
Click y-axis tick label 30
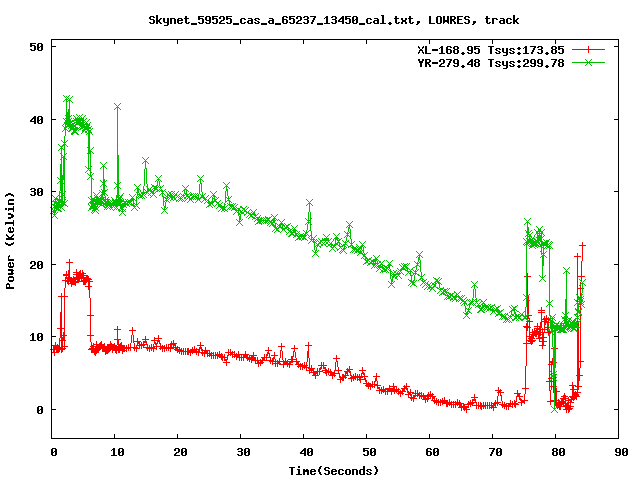pos(36,192)
